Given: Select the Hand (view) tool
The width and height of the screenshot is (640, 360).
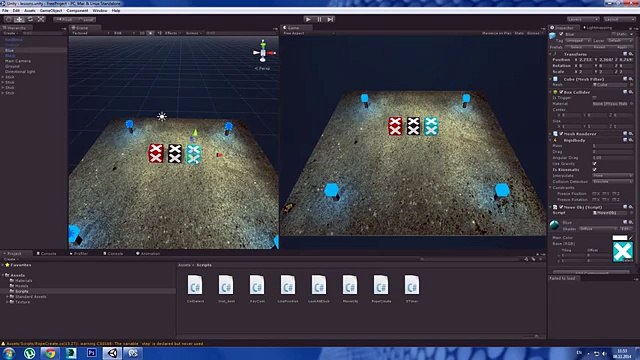Looking at the screenshot, I should tap(9, 19).
